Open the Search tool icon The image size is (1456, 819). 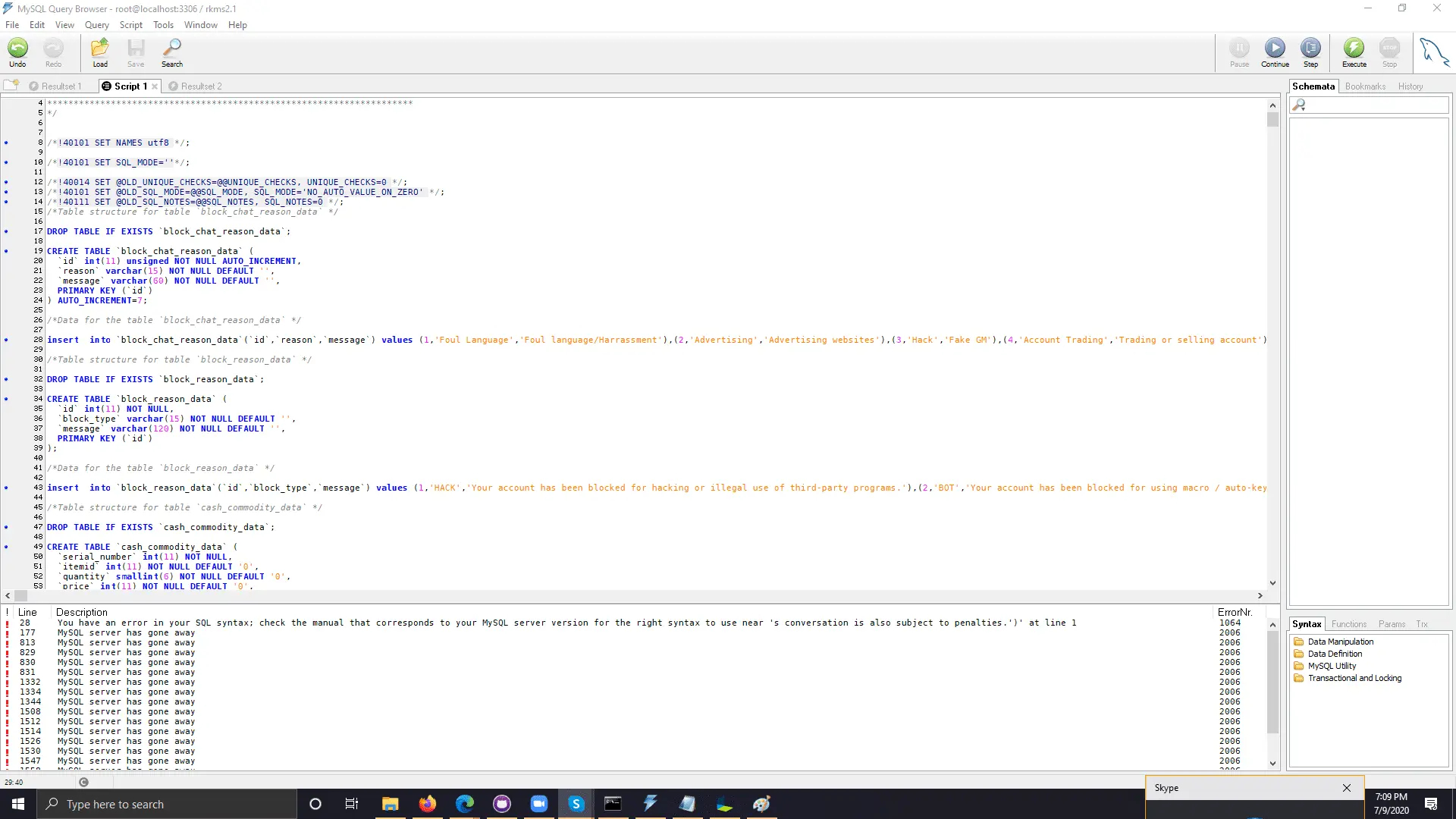pyautogui.click(x=172, y=52)
